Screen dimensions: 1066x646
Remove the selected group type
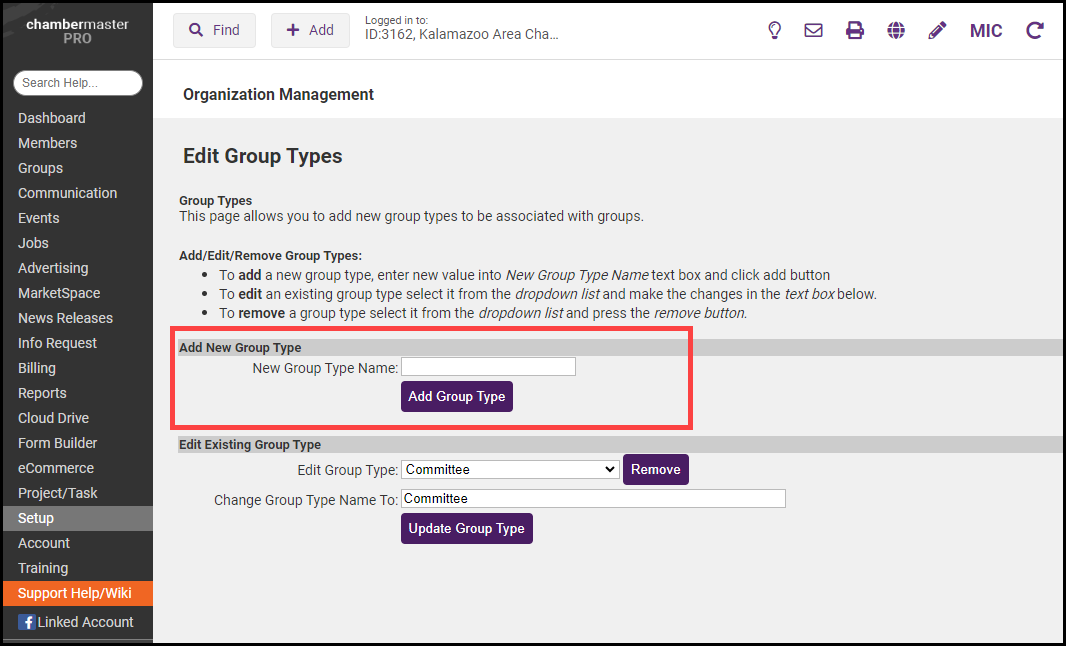(655, 469)
